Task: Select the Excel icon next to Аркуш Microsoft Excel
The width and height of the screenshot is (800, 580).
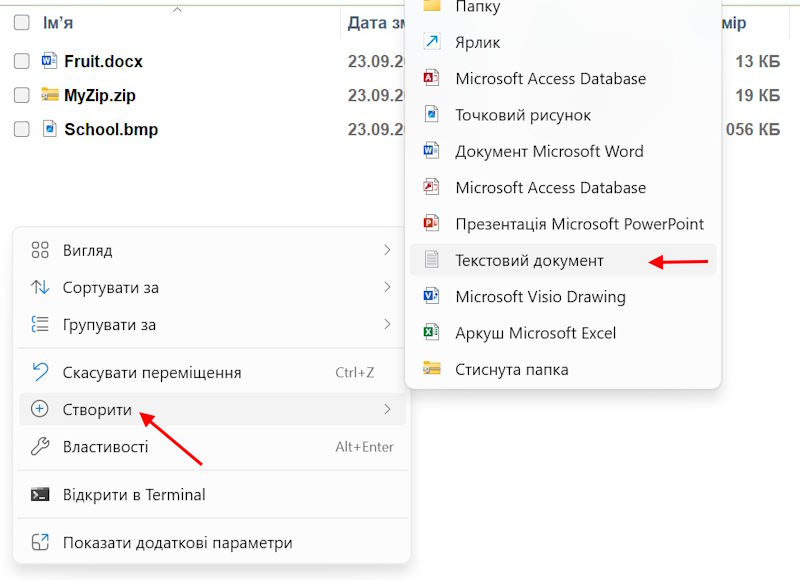Action: (x=432, y=332)
